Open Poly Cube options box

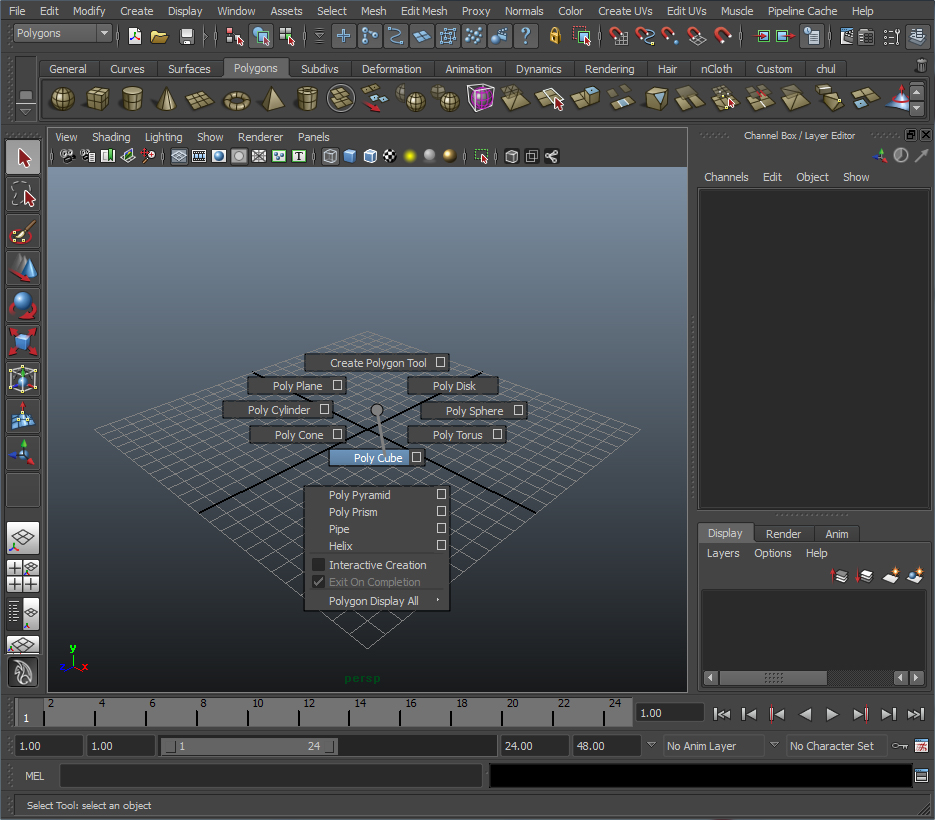[417, 457]
